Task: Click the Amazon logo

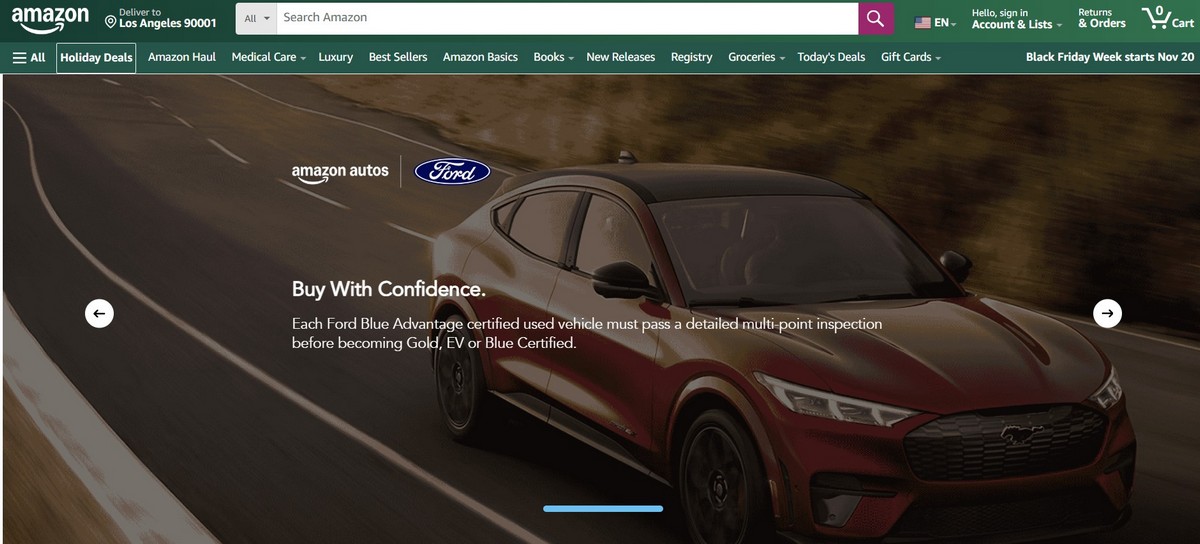Action: point(49,20)
